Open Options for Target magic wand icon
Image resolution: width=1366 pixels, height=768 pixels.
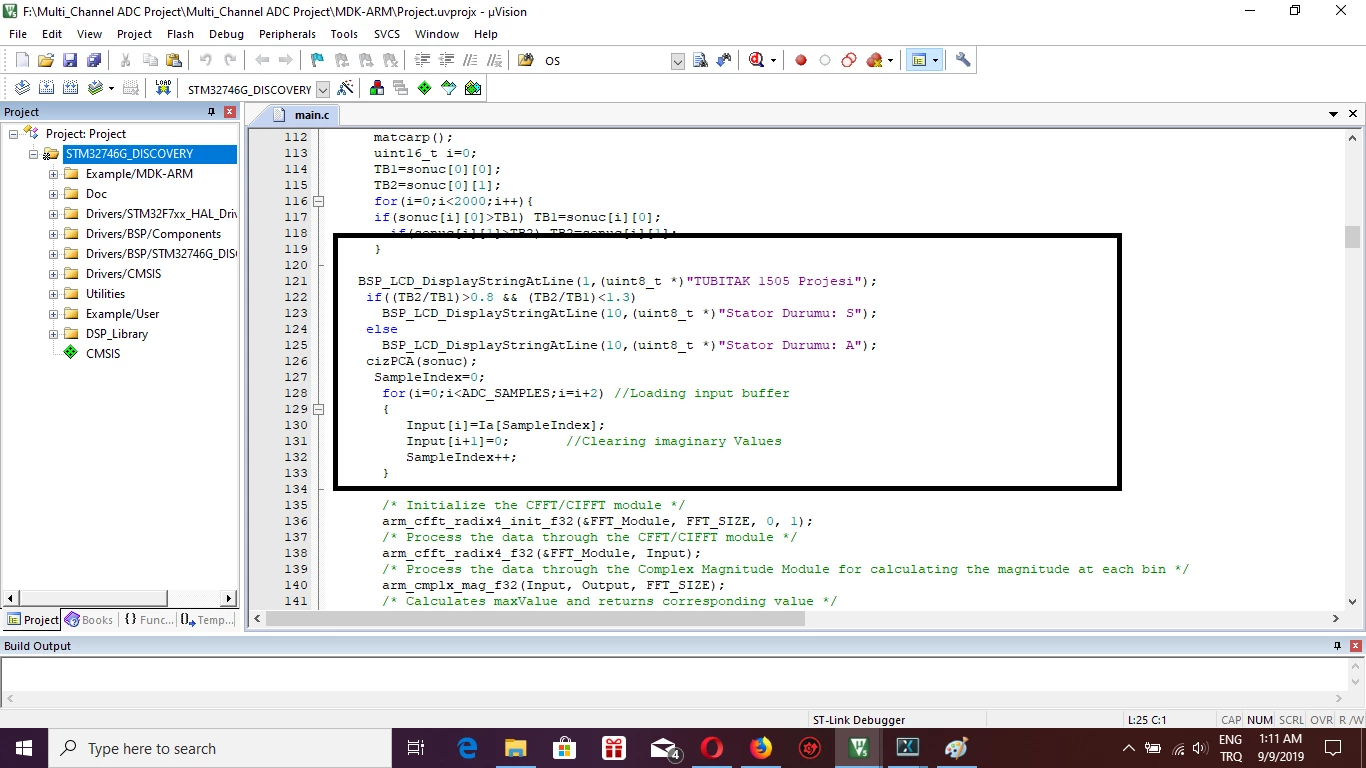click(x=345, y=88)
